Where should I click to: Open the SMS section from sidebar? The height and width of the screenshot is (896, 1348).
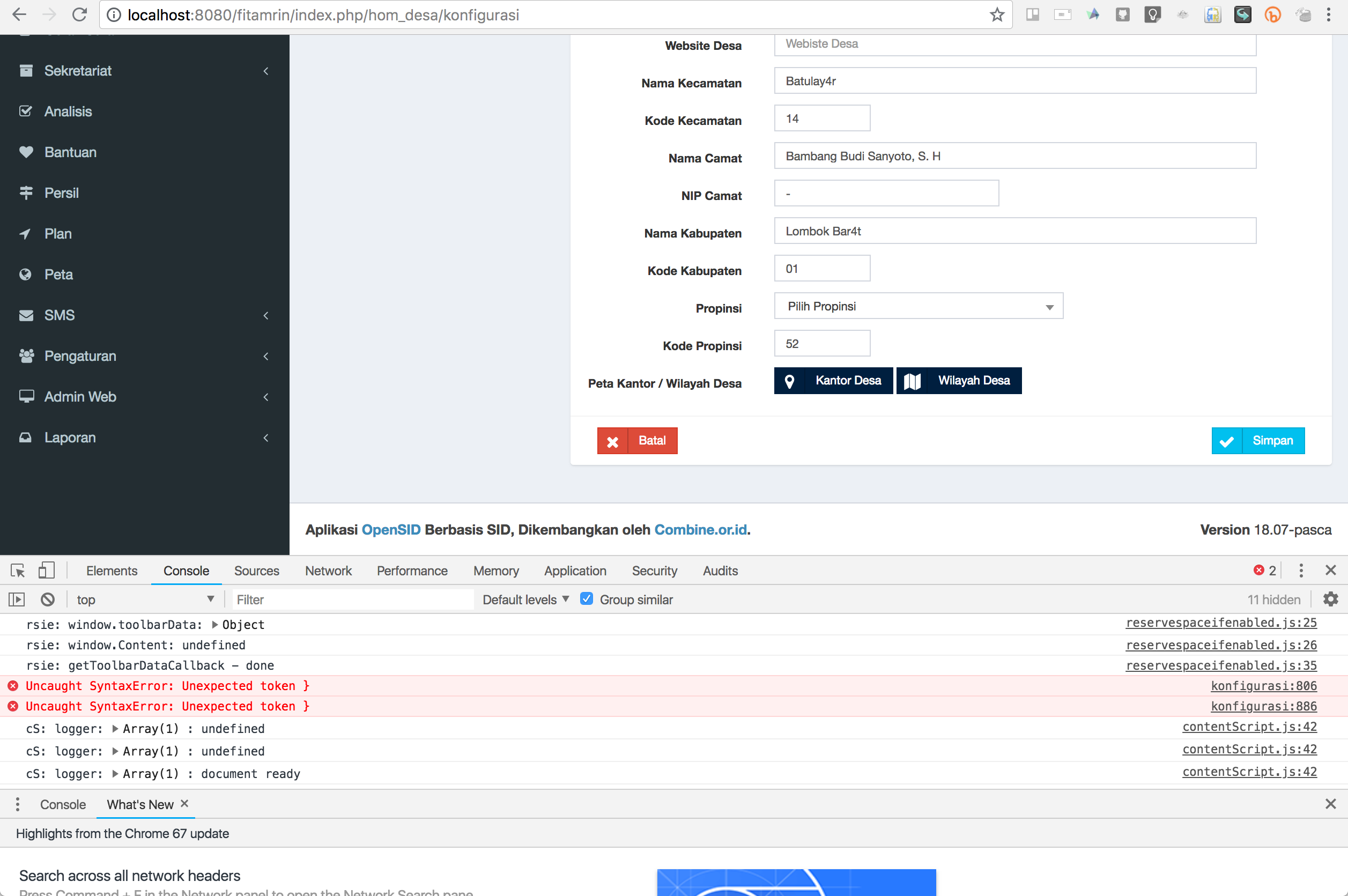[x=59, y=315]
